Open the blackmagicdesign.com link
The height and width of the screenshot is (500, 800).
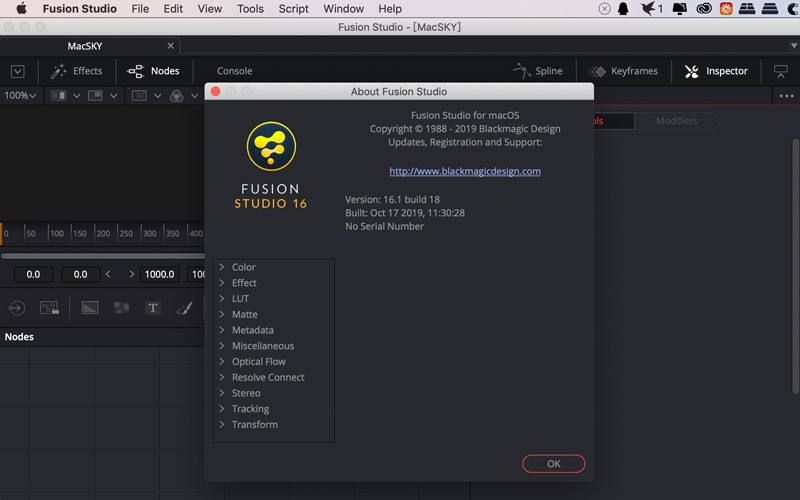(465, 171)
